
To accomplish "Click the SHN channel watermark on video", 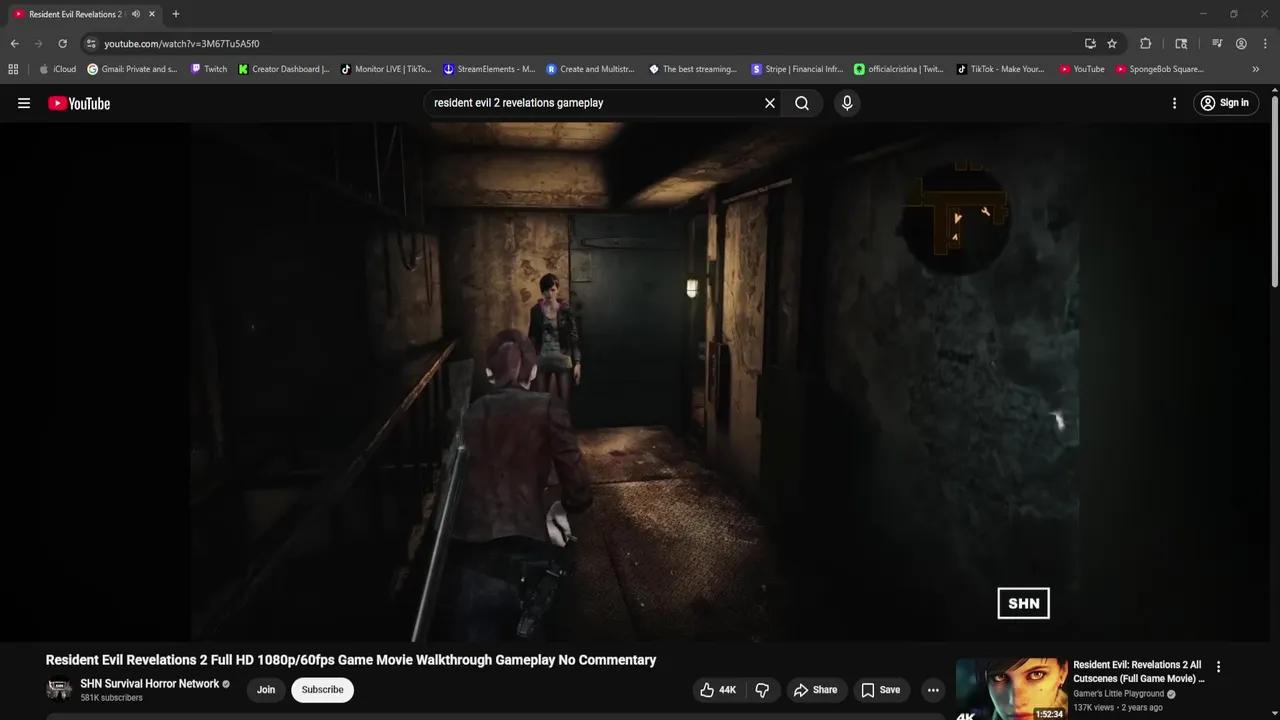I will (x=1023, y=603).
